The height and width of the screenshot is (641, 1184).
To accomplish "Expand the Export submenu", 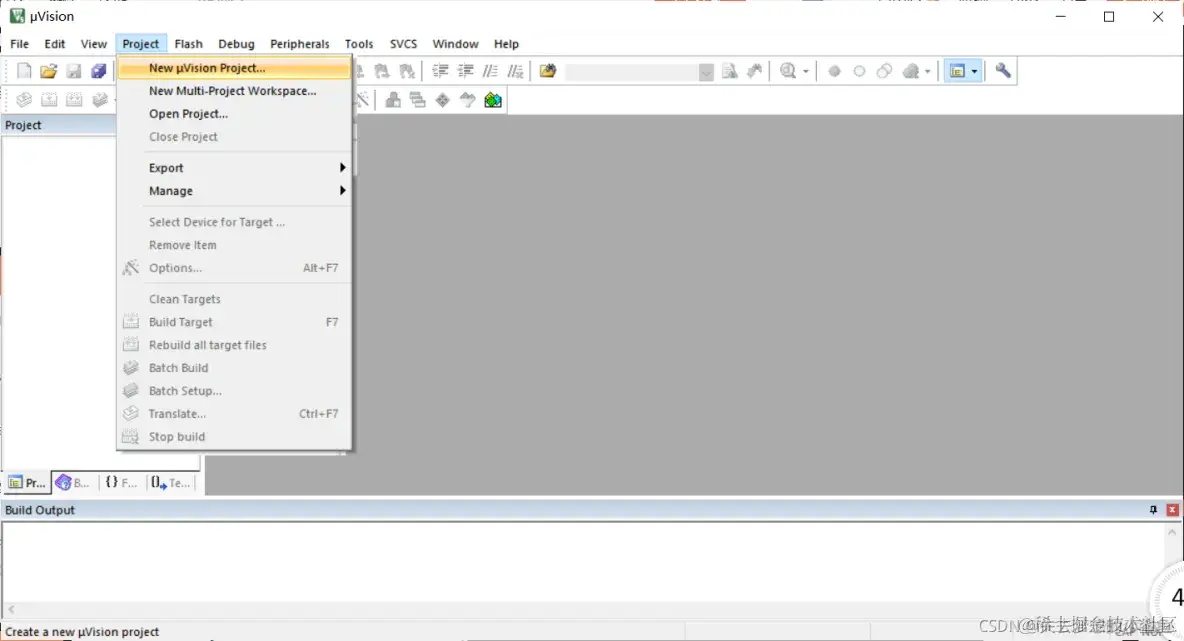I will (x=235, y=168).
